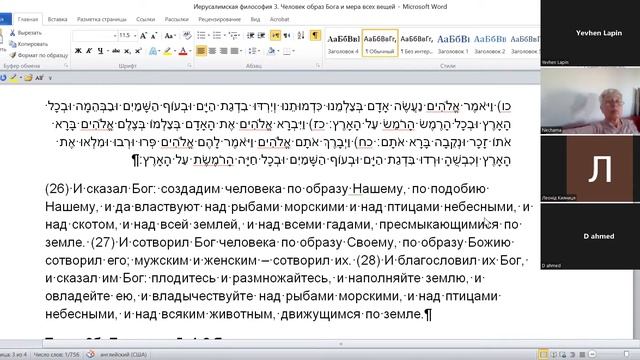640x360 pixels.
Task: Switch to Web Layout view in status bar
Action: click(563, 355)
